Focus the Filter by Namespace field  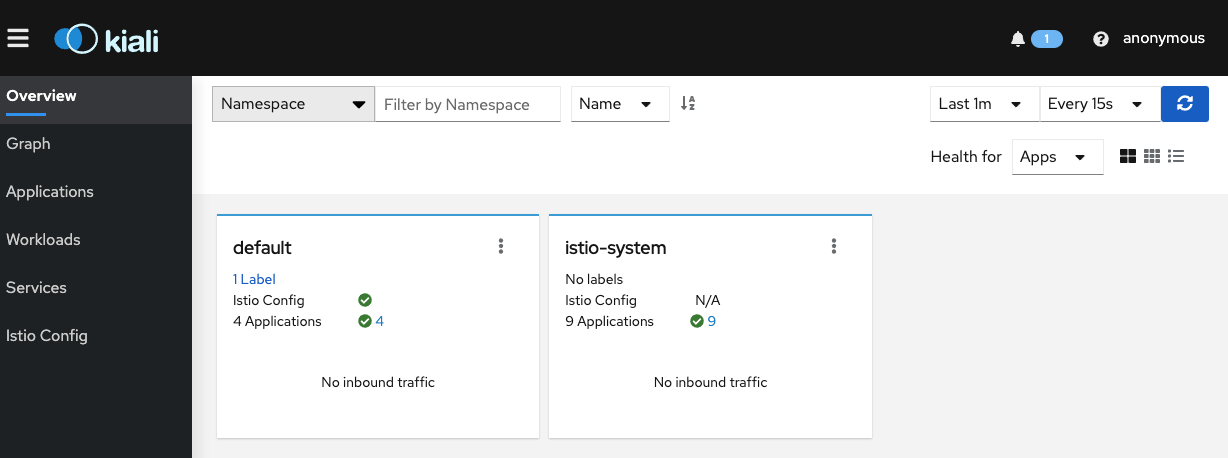click(x=467, y=104)
